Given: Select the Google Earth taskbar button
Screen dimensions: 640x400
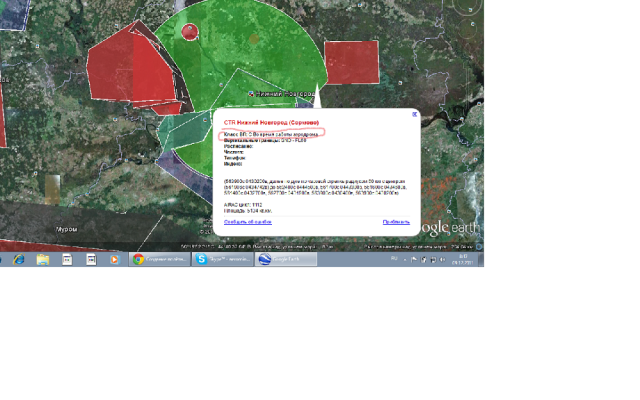Looking at the screenshot, I should (x=285, y=259).
